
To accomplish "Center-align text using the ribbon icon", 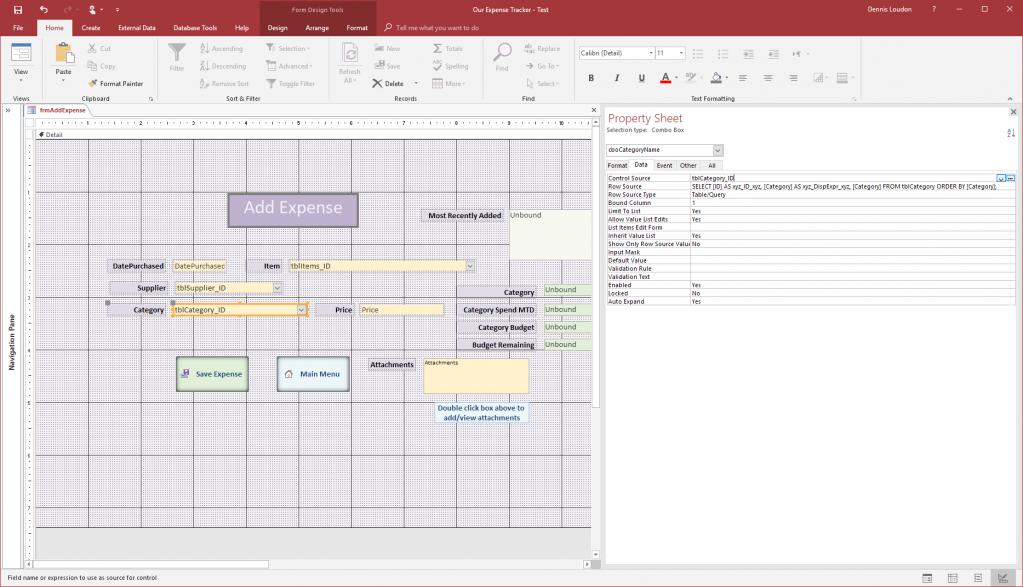I will [x=769, y=78].
